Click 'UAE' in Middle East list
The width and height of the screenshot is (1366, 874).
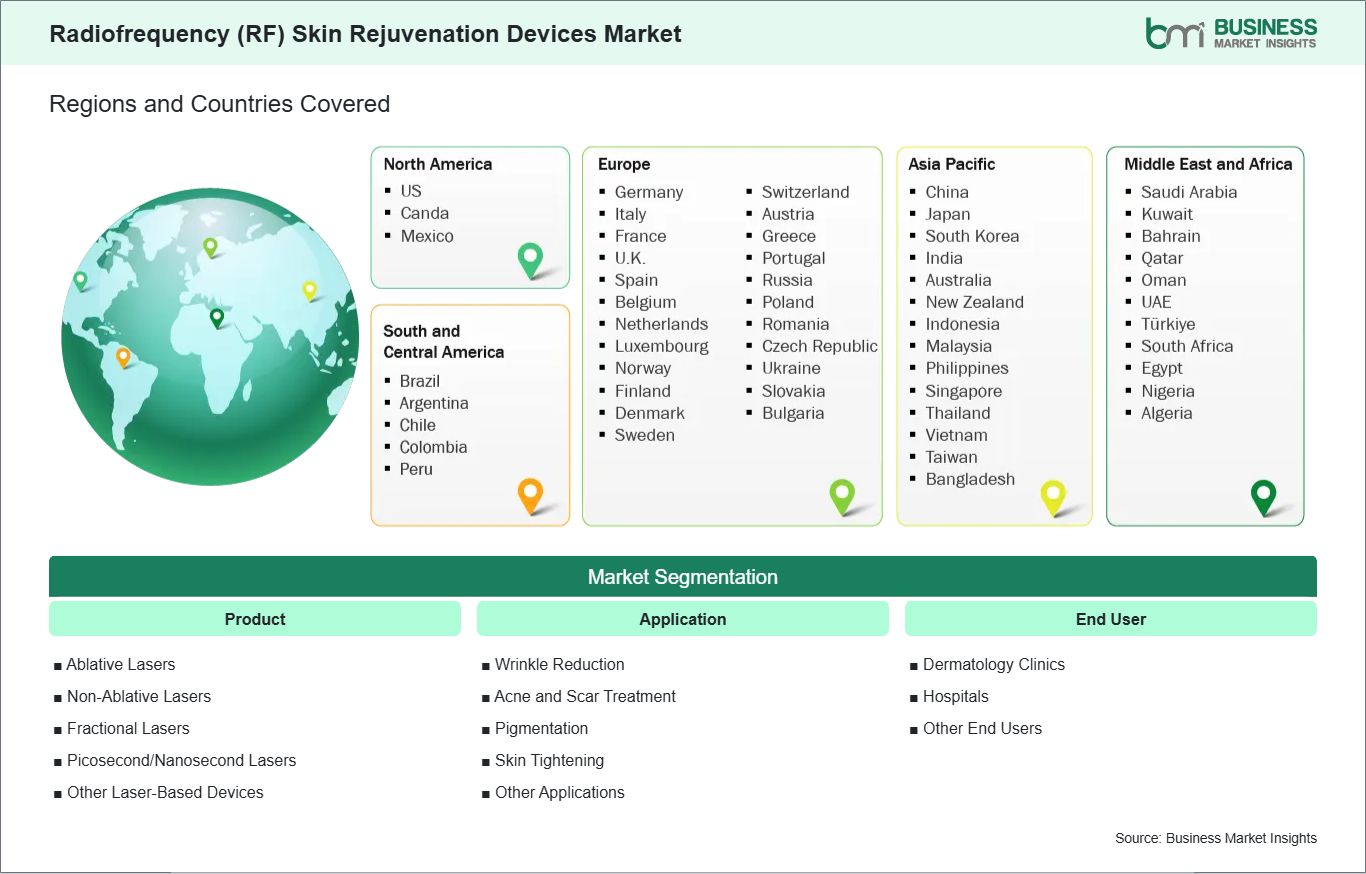coord(1156,302)
